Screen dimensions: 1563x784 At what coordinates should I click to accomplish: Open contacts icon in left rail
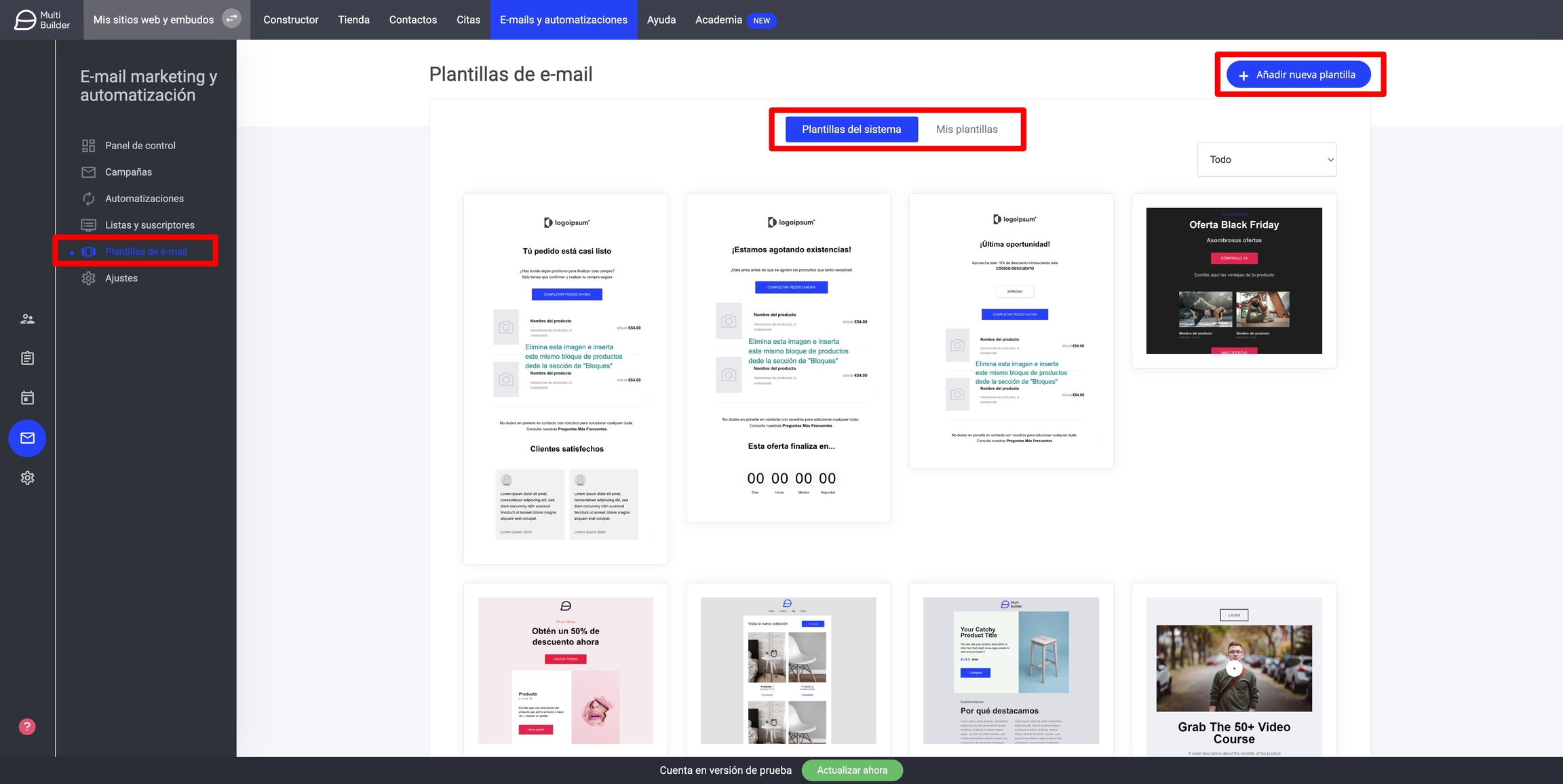pos(27,319)
